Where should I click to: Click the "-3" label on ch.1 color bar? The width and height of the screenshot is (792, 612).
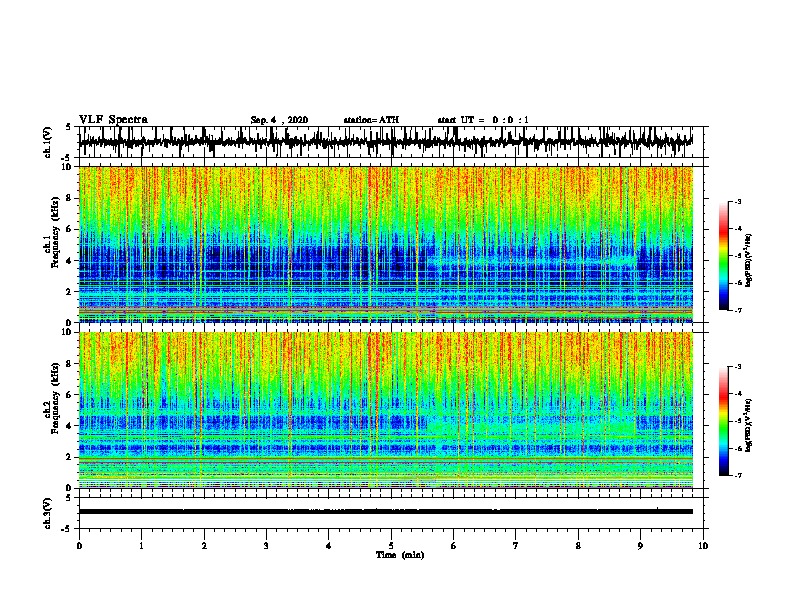738,202
